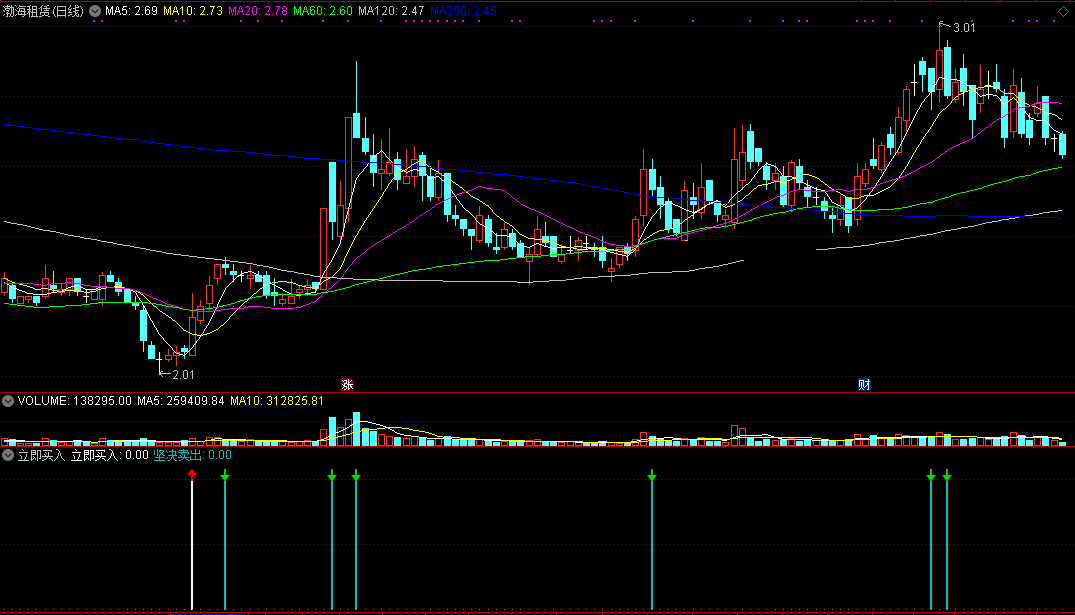This screenshot has width=1075, height=615.
Task: Click the red 涨 marker below the chart
Action: [x=348, y=385]
